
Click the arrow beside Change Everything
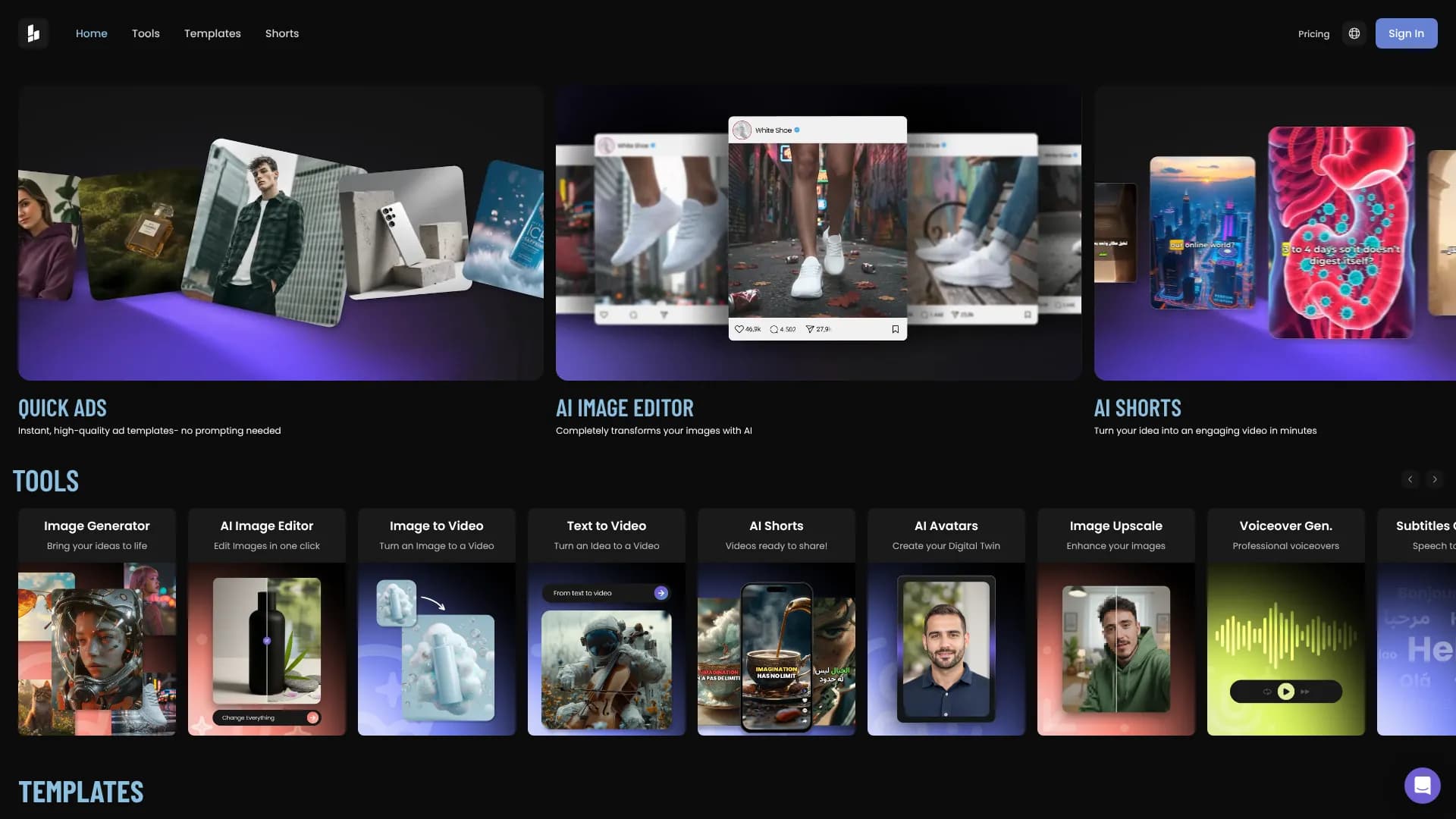click(x=312, y=717)
